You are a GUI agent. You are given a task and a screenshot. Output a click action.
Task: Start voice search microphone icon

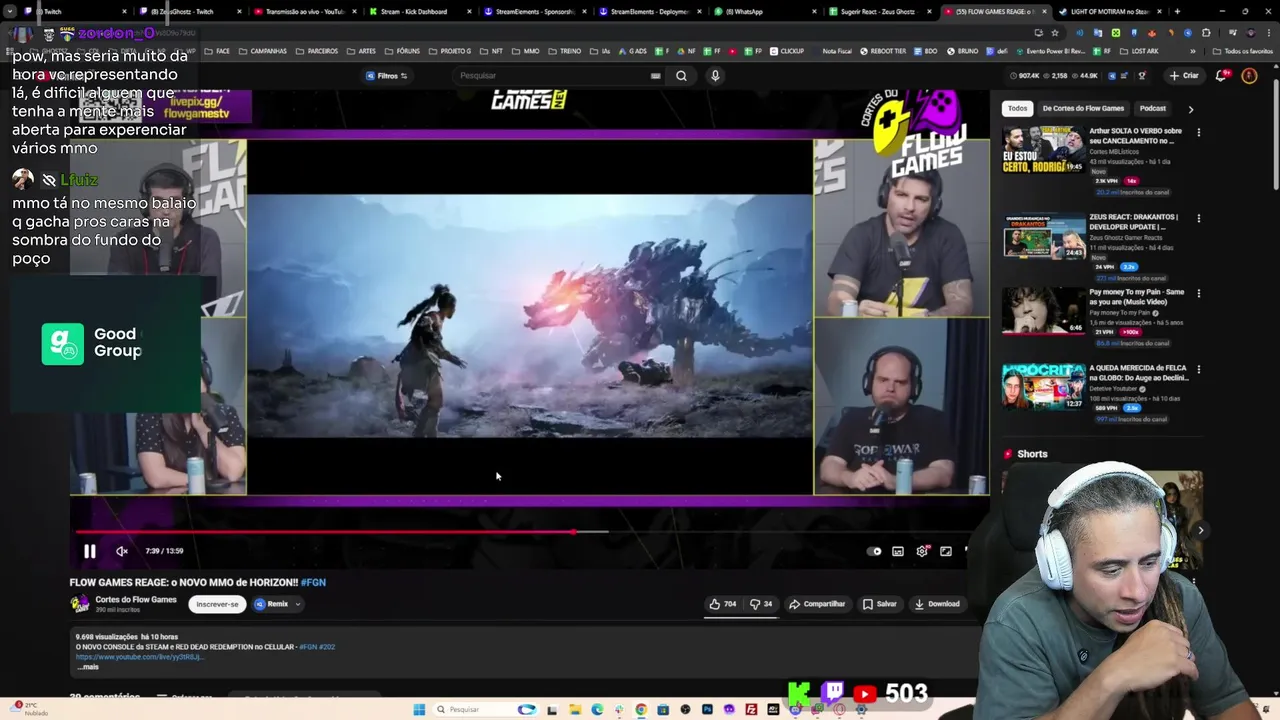pos(715,75)
